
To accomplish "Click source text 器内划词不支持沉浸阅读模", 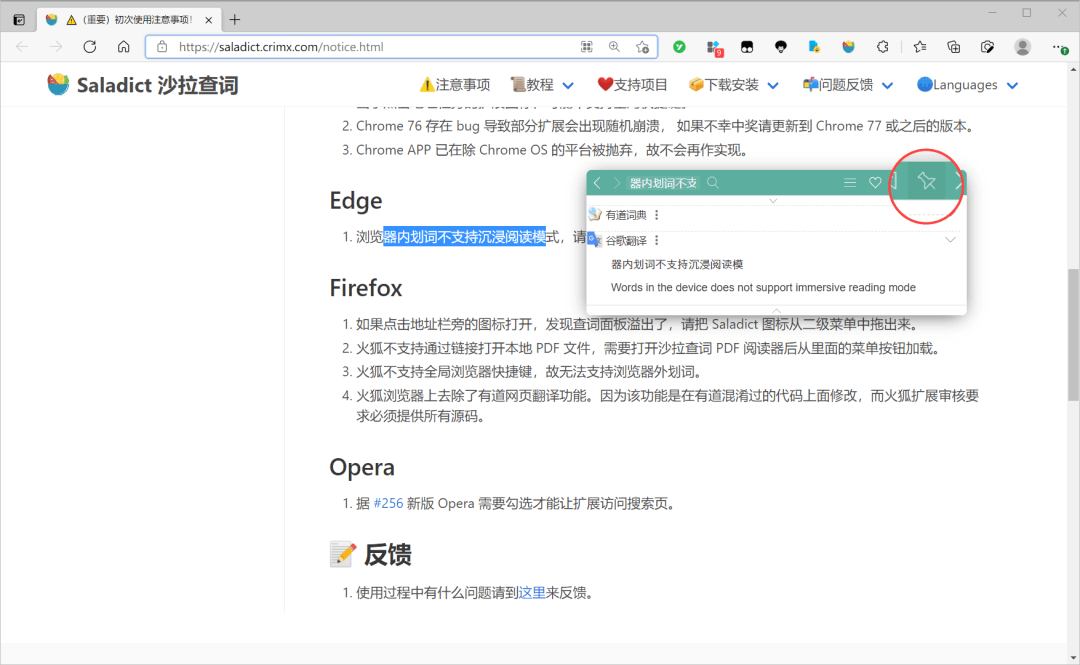I will point(677,264).
